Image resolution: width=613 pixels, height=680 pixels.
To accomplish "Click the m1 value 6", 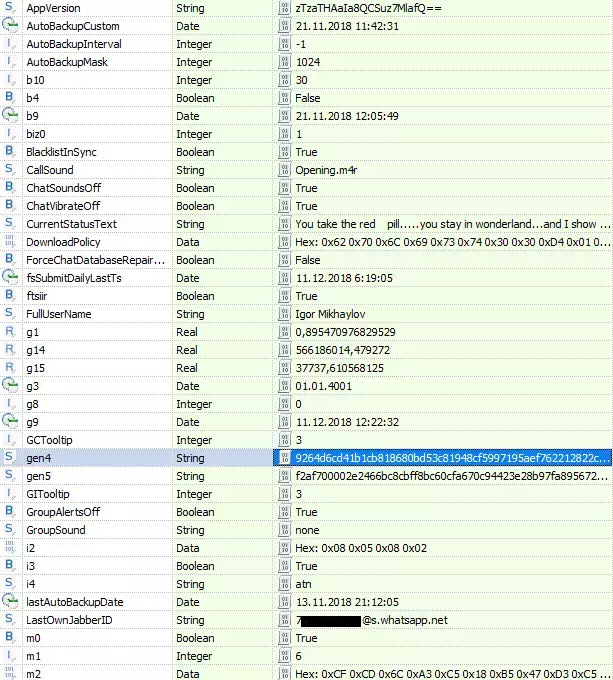I will (x=298, y=656).
